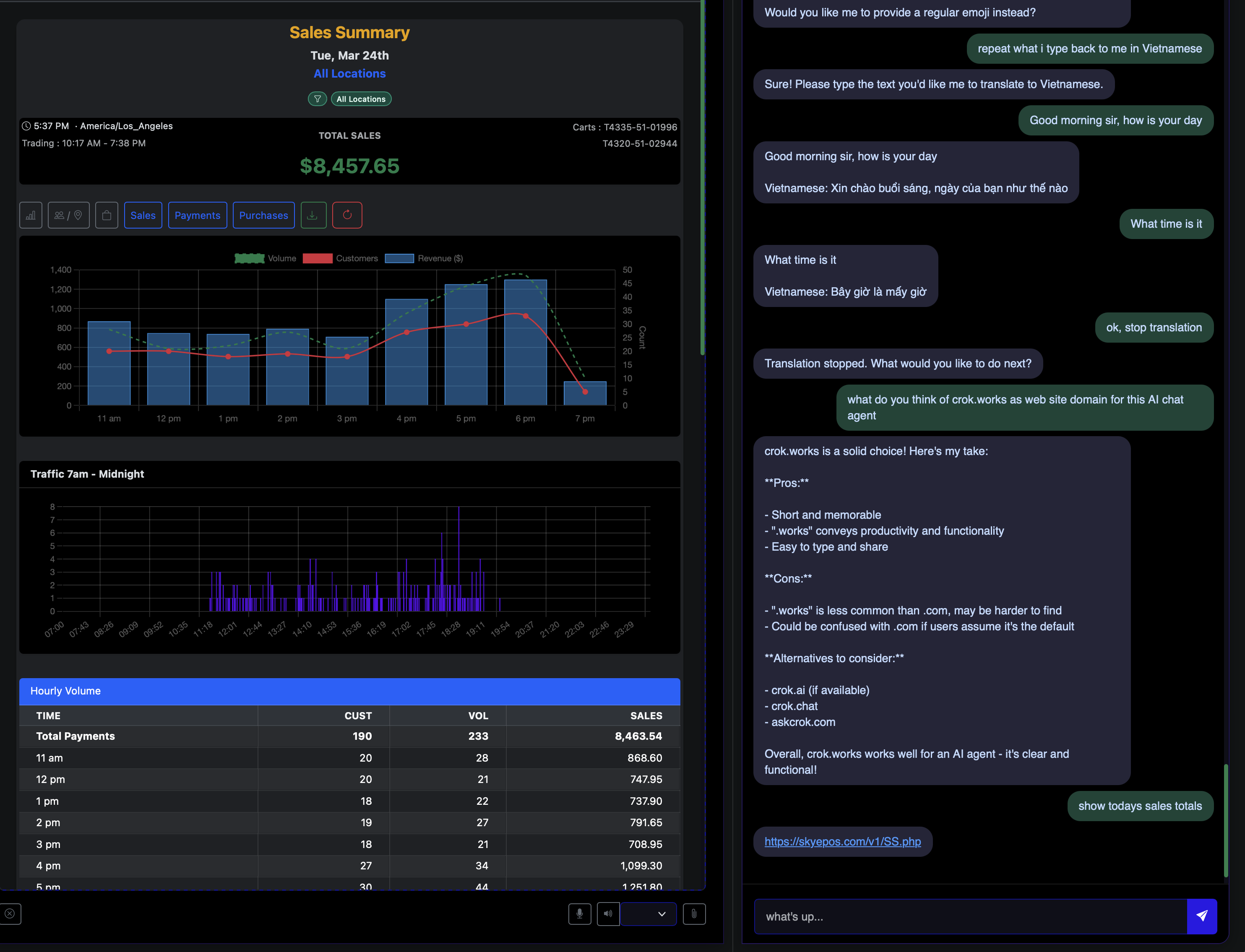Viewport: 1245px width, 952px height.
Task: Click the Trading 10:17 AM - 7:38 PM text
Action: 84,143
